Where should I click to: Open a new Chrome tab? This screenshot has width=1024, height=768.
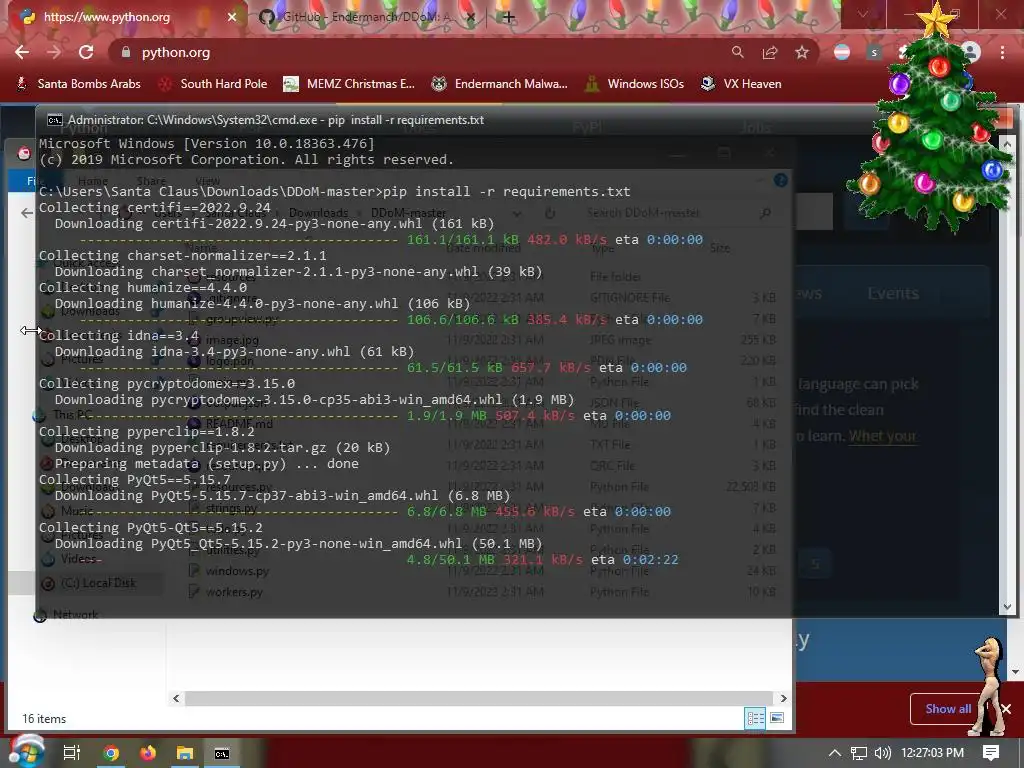(x=509, y=17)
